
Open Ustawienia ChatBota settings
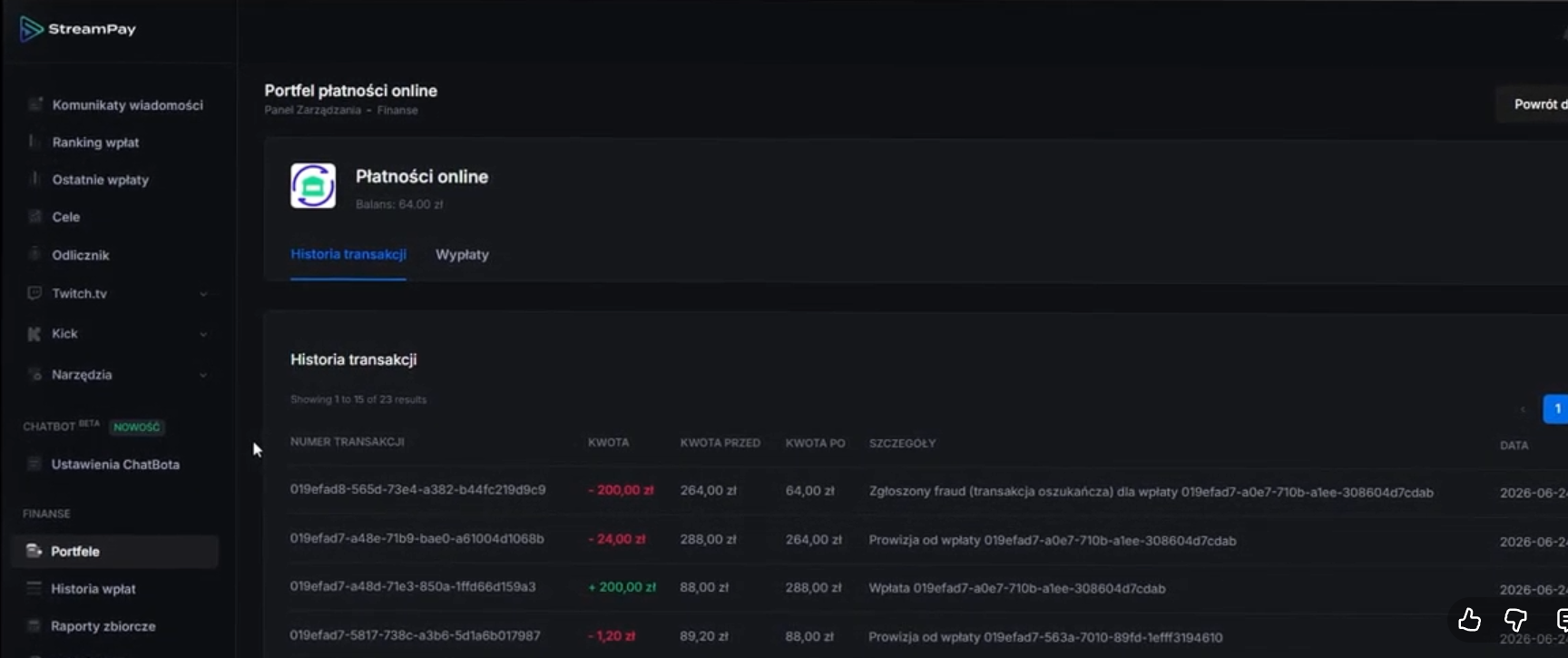[x=115, y=465]
